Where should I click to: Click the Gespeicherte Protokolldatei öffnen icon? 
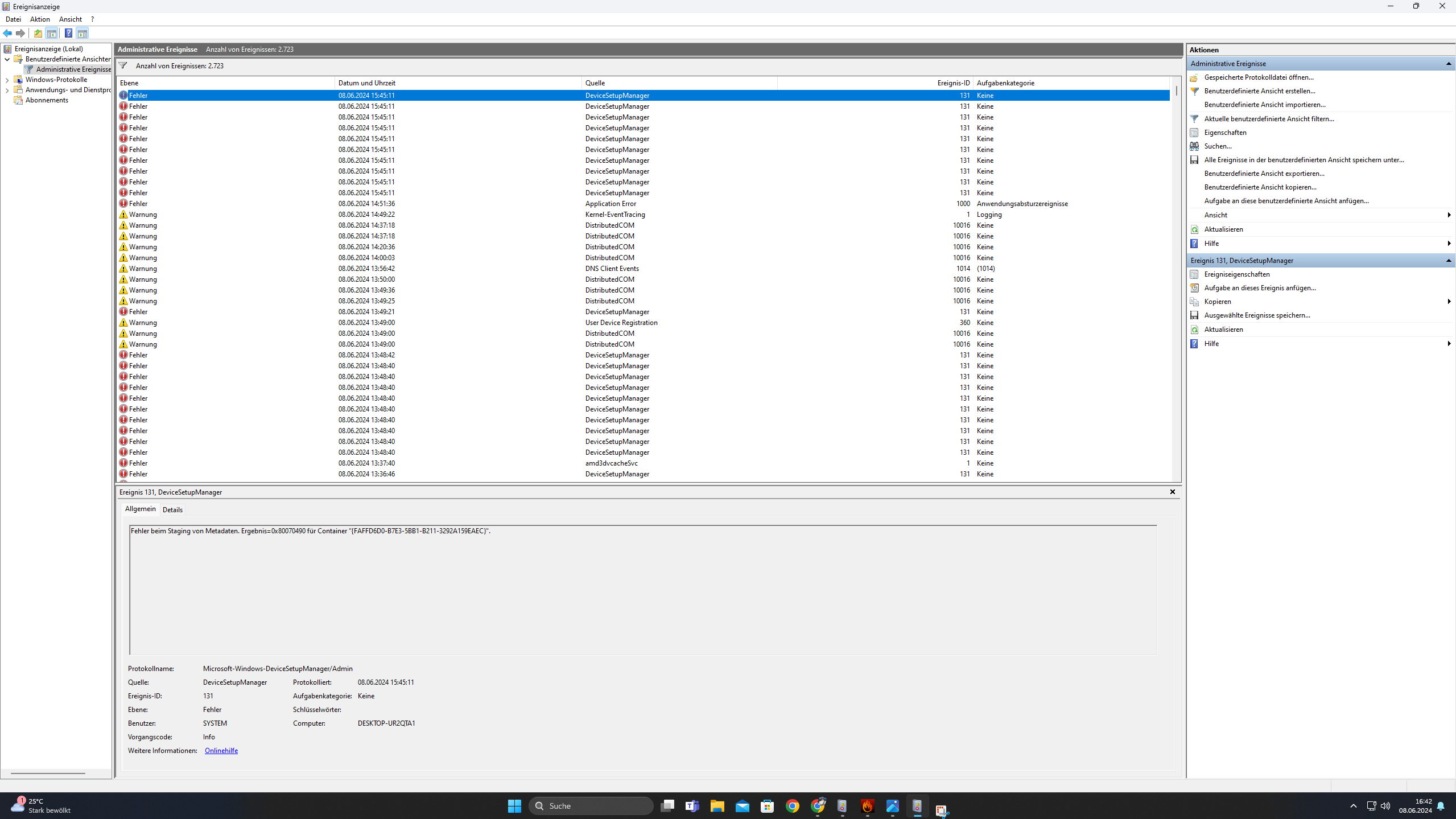[x=1194, y=77]
